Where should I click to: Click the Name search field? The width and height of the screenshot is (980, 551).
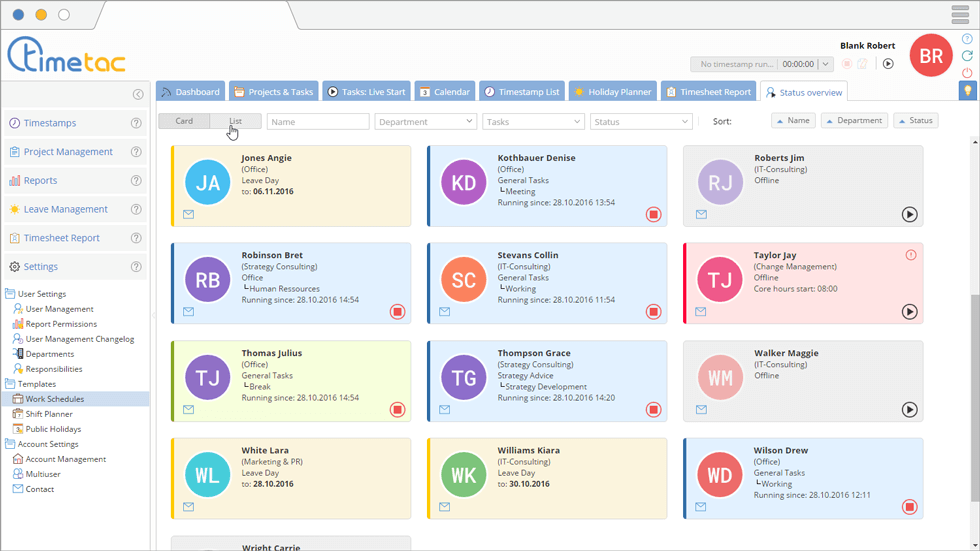point(318,121)
